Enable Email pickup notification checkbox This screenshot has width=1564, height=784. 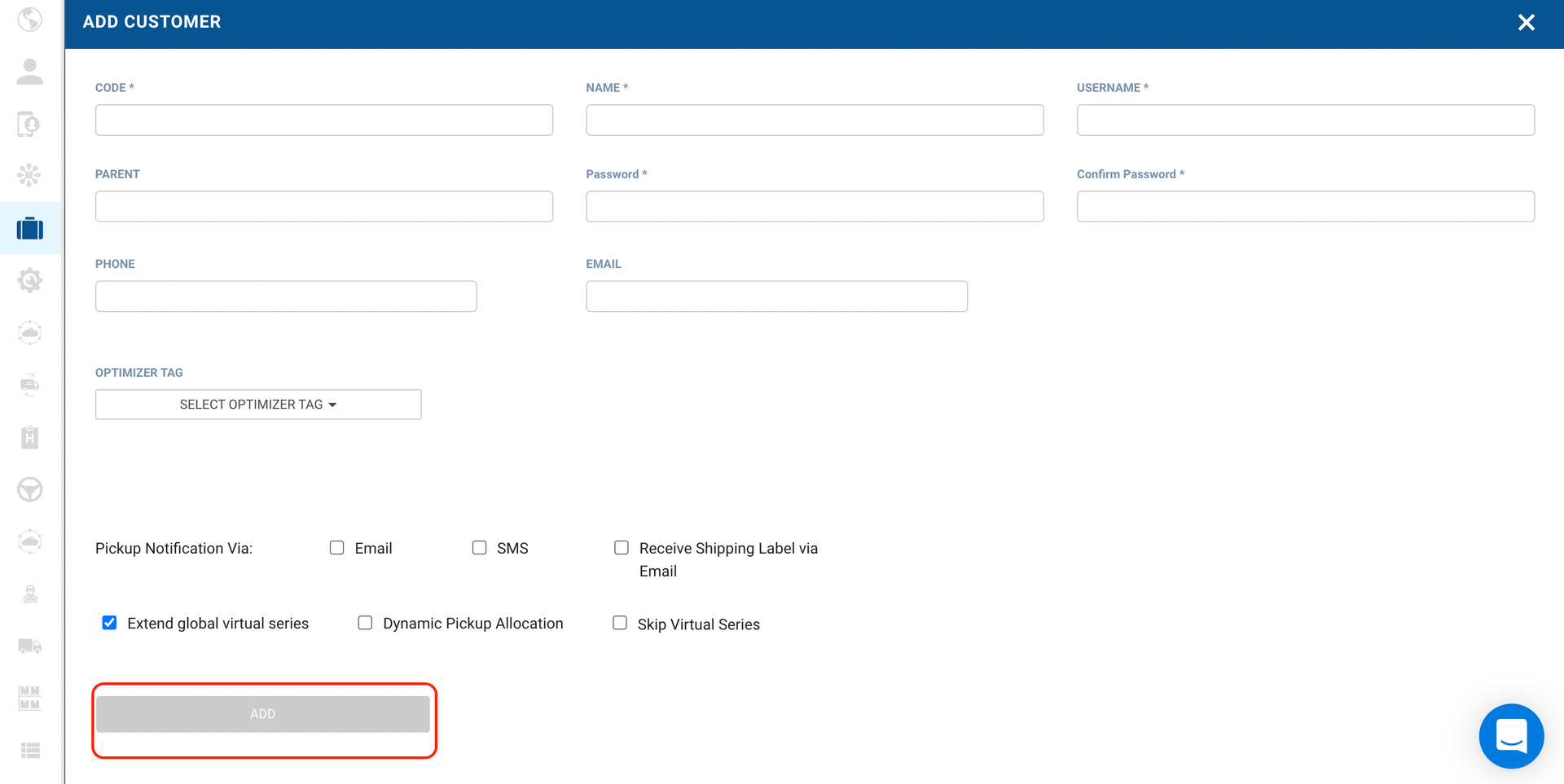click(337, 548)
